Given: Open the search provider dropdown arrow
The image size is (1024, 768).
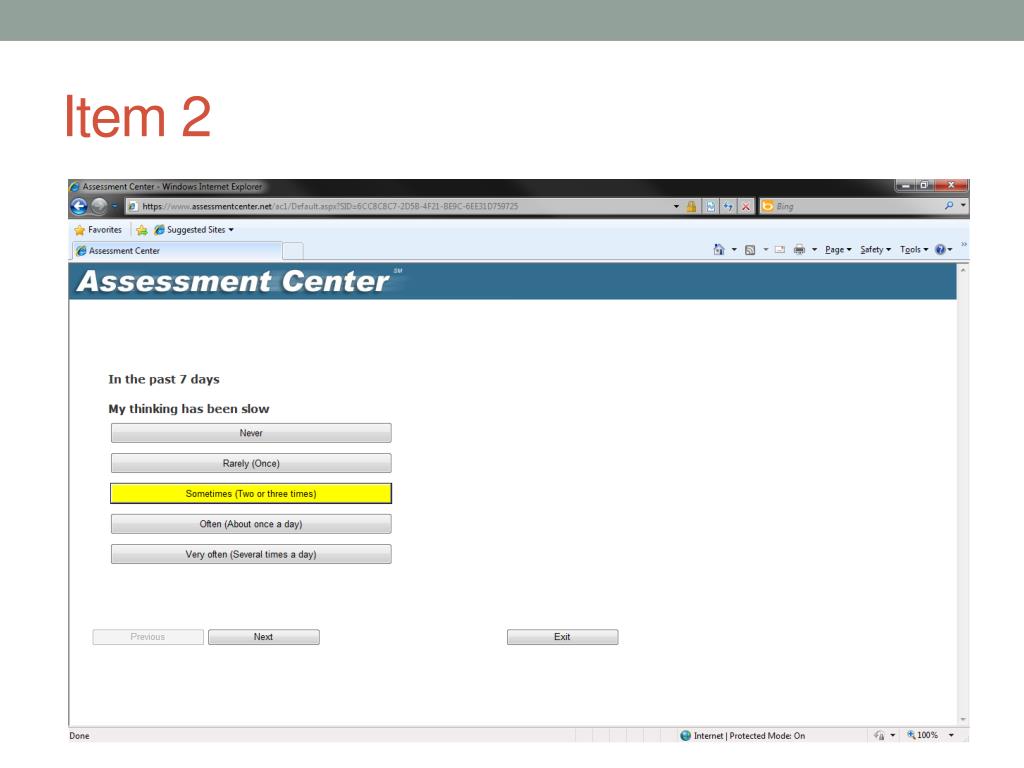Looking at the screenshot, I should (963, 206).
